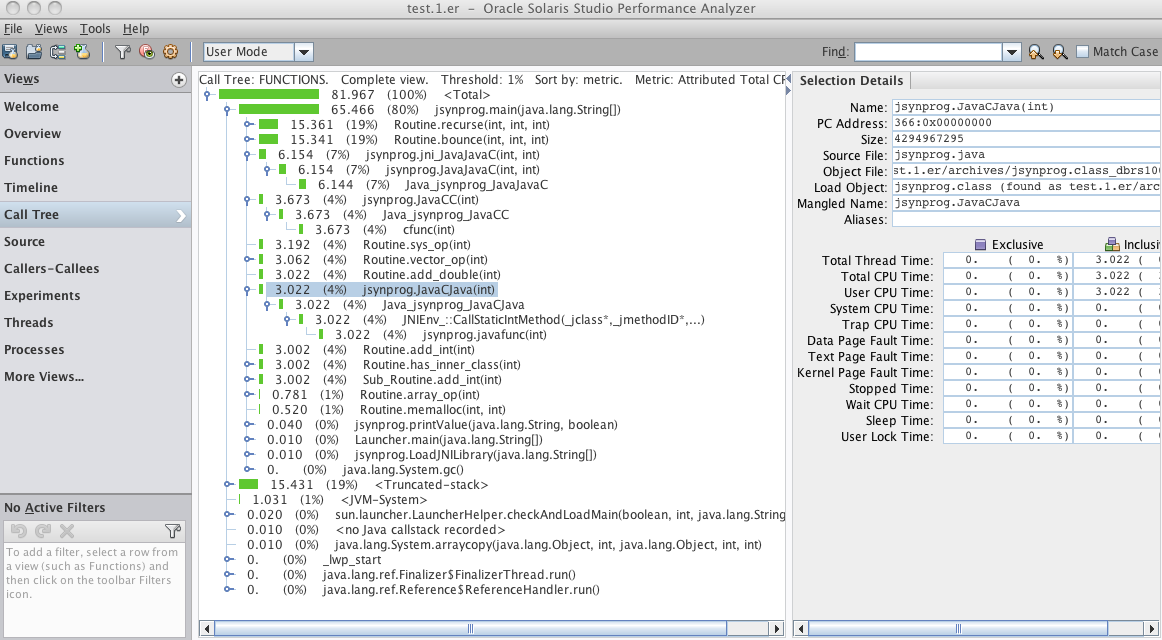Collapse the JNIEnv_::CallStaticIntMethod node
The width and height of the screenshot is (1162, 640).
[x=288, y=319]
